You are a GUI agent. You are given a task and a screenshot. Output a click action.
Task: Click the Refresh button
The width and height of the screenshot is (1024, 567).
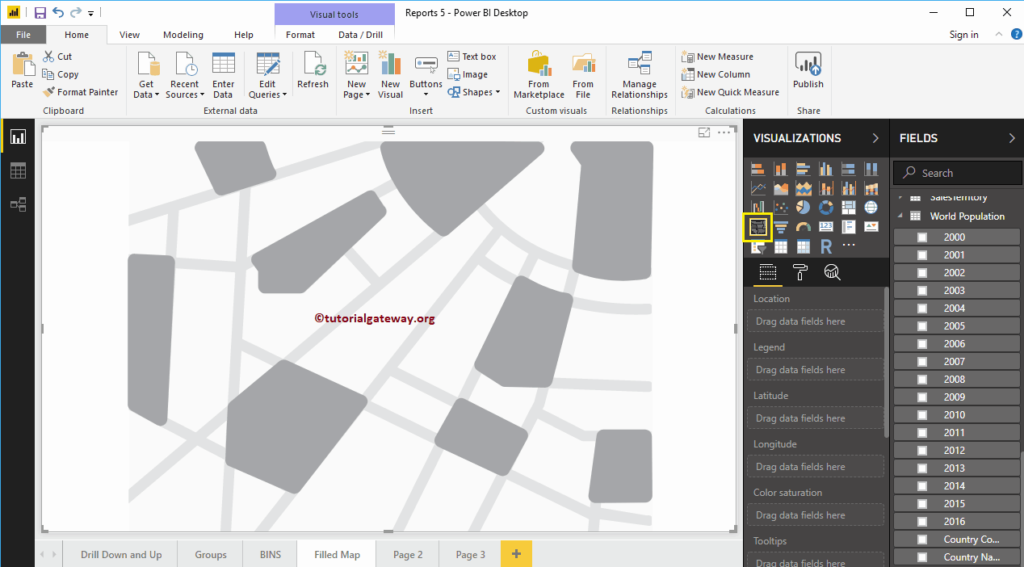[313, 71]
